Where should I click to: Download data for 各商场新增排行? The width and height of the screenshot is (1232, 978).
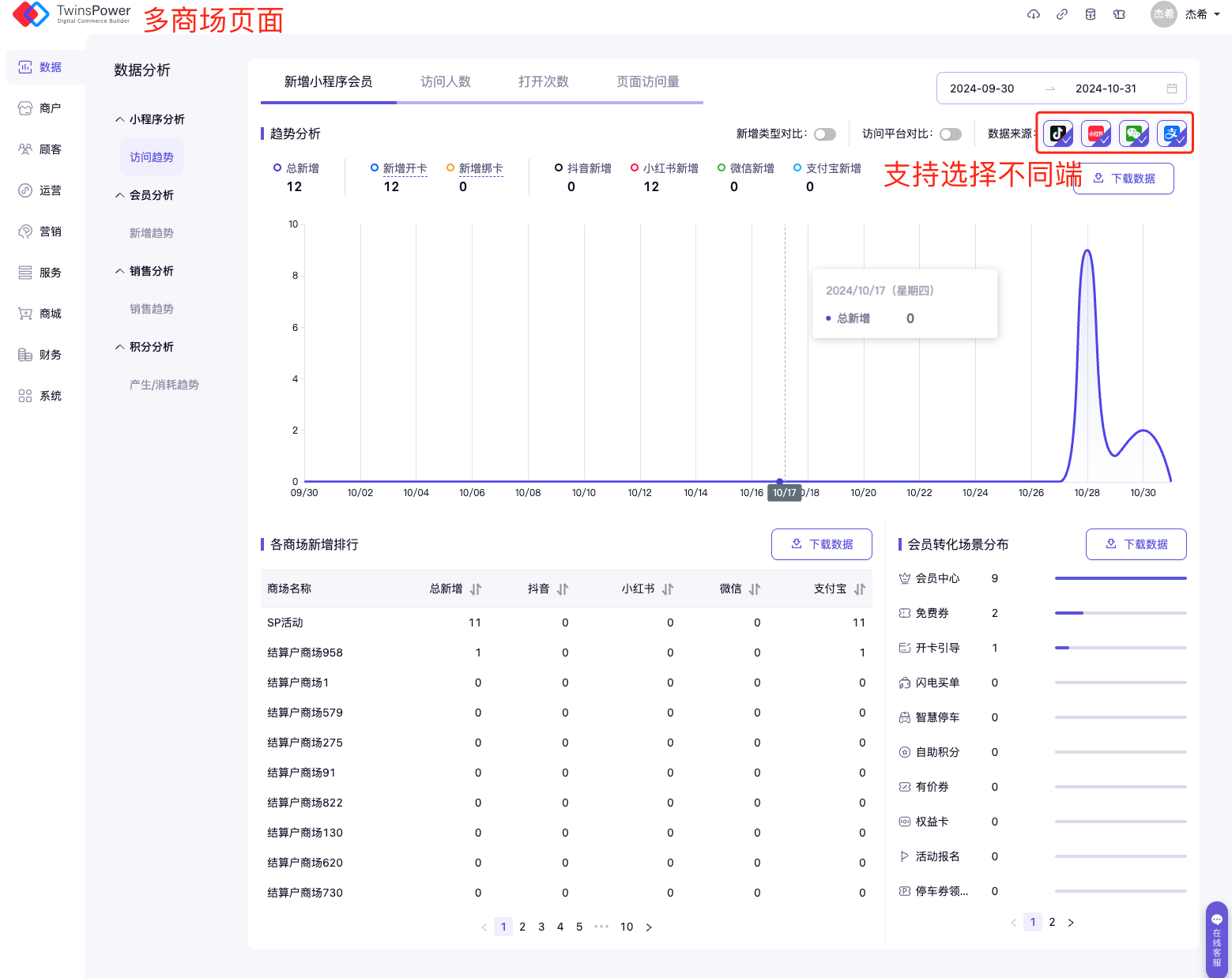point(822,544)
